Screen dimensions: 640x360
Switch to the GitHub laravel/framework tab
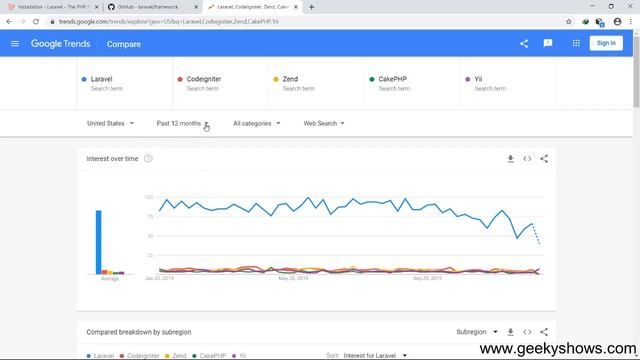pyautogui.click(x=152, y=7)
